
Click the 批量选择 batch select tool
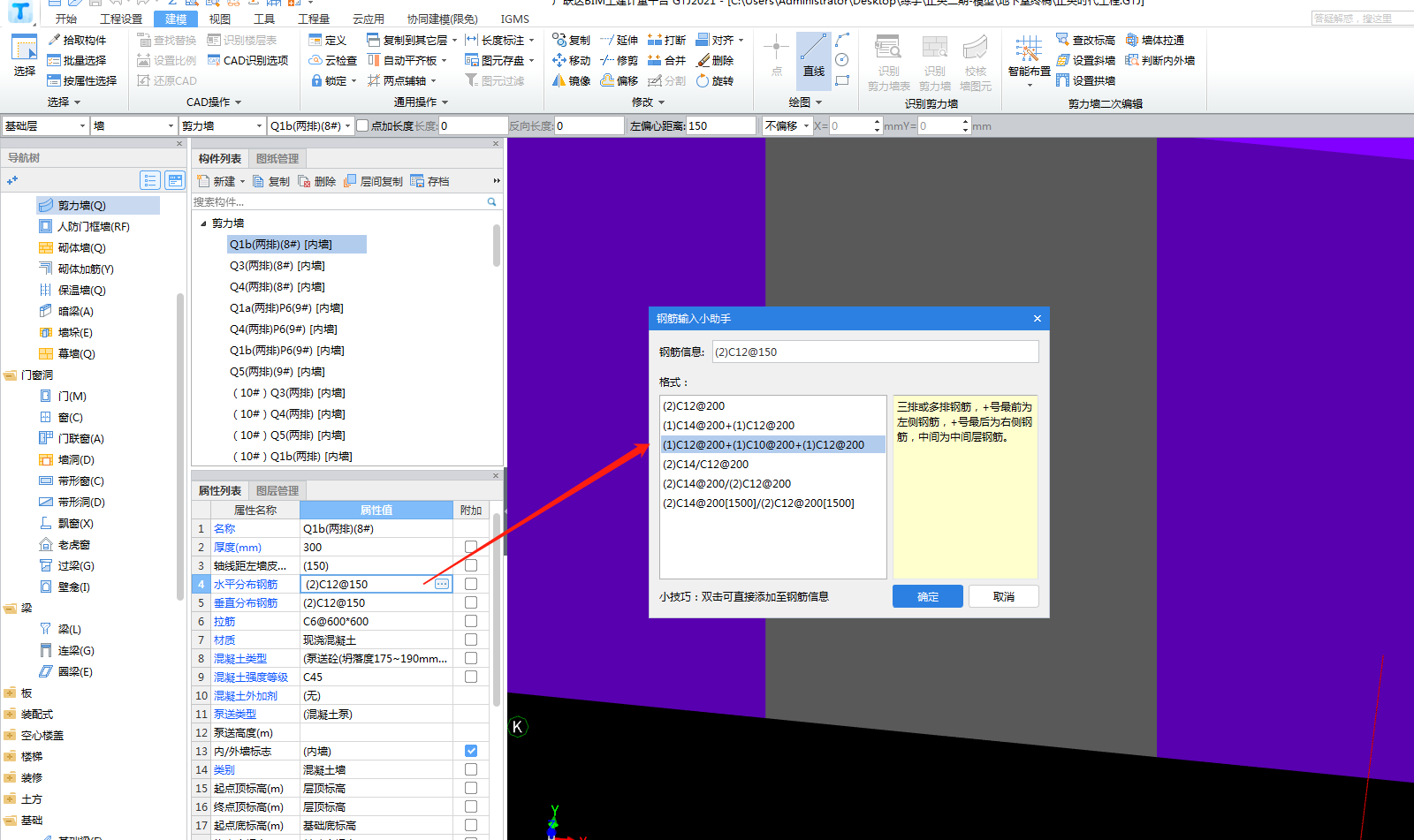[77, 60]
